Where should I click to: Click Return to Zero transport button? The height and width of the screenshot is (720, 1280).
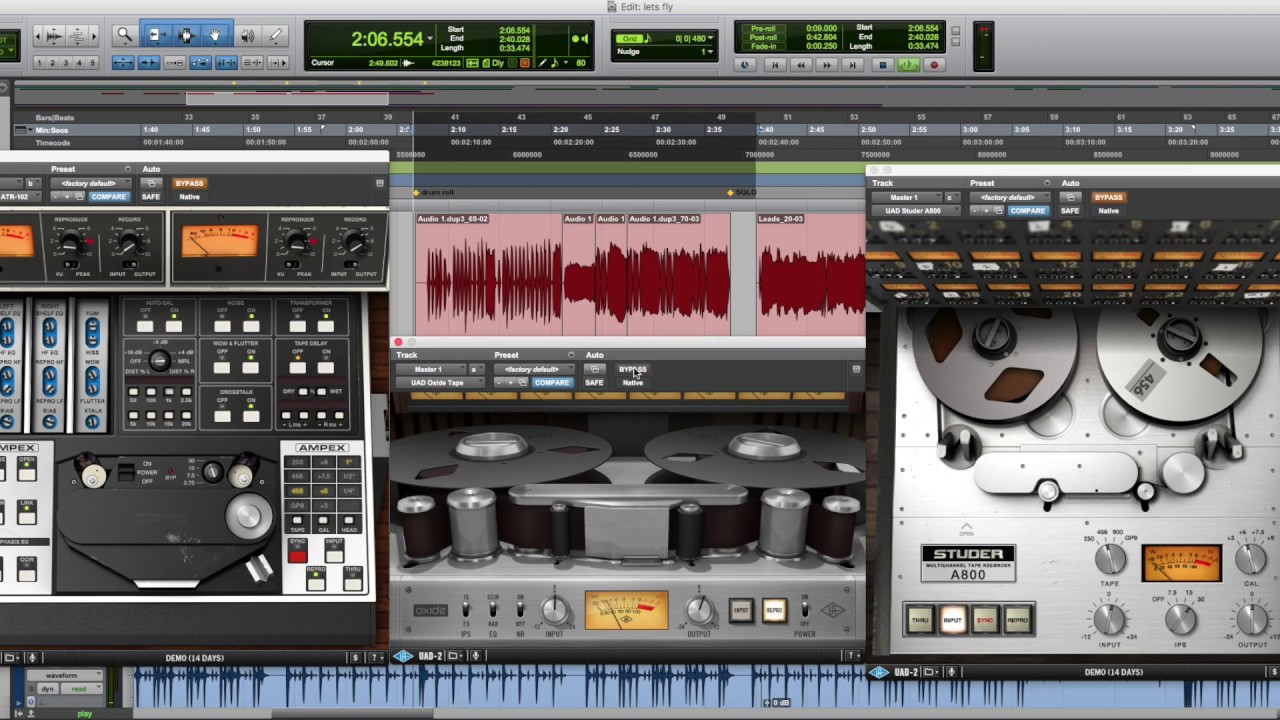(x=774, y=65)
